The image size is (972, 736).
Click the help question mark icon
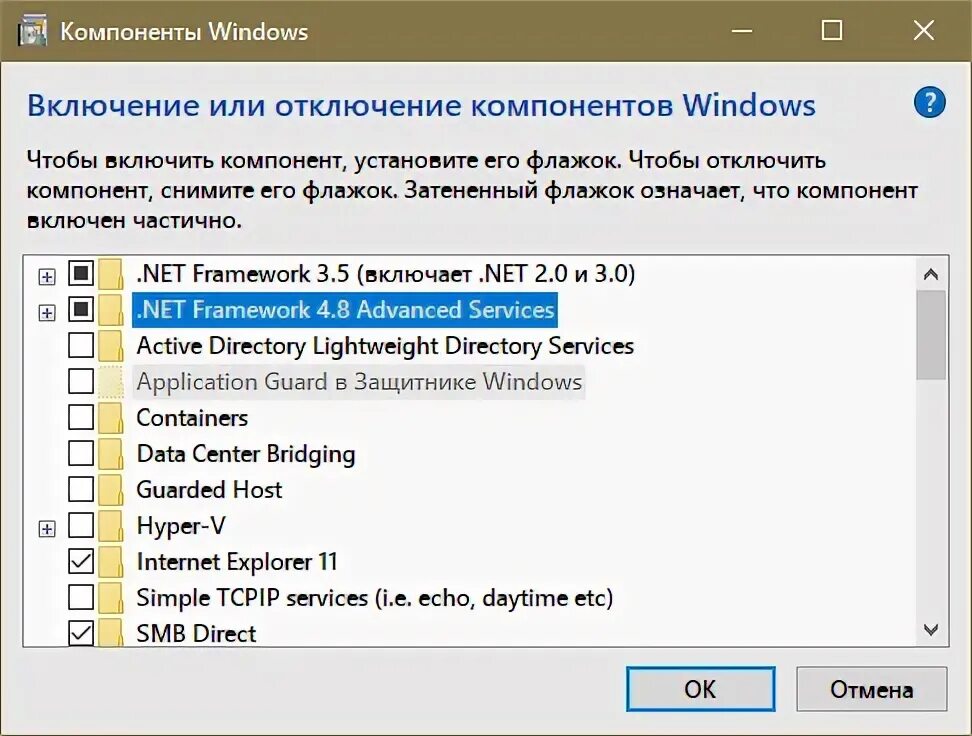pyautogui.click(x=929, y=102)
